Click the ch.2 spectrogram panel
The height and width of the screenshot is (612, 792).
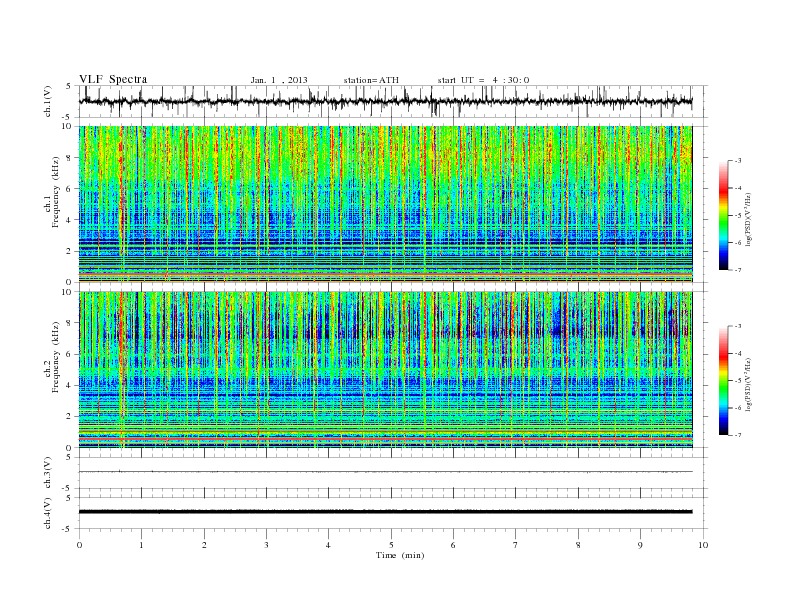coord(385,370)
